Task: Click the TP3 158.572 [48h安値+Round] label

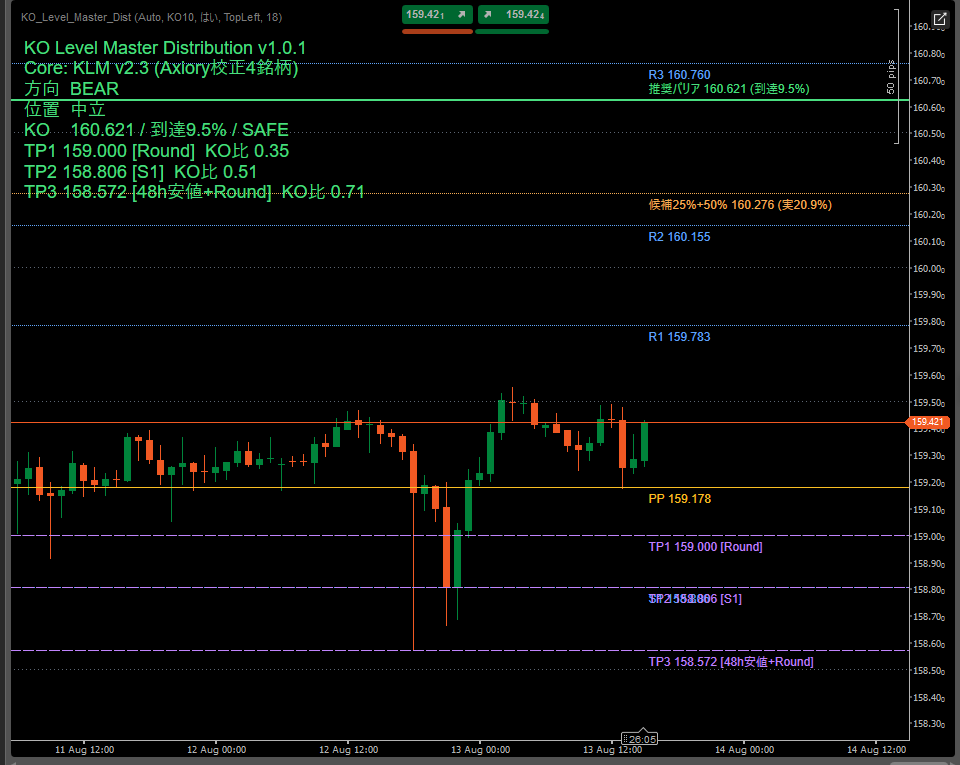Action: [x=730, y=662]
